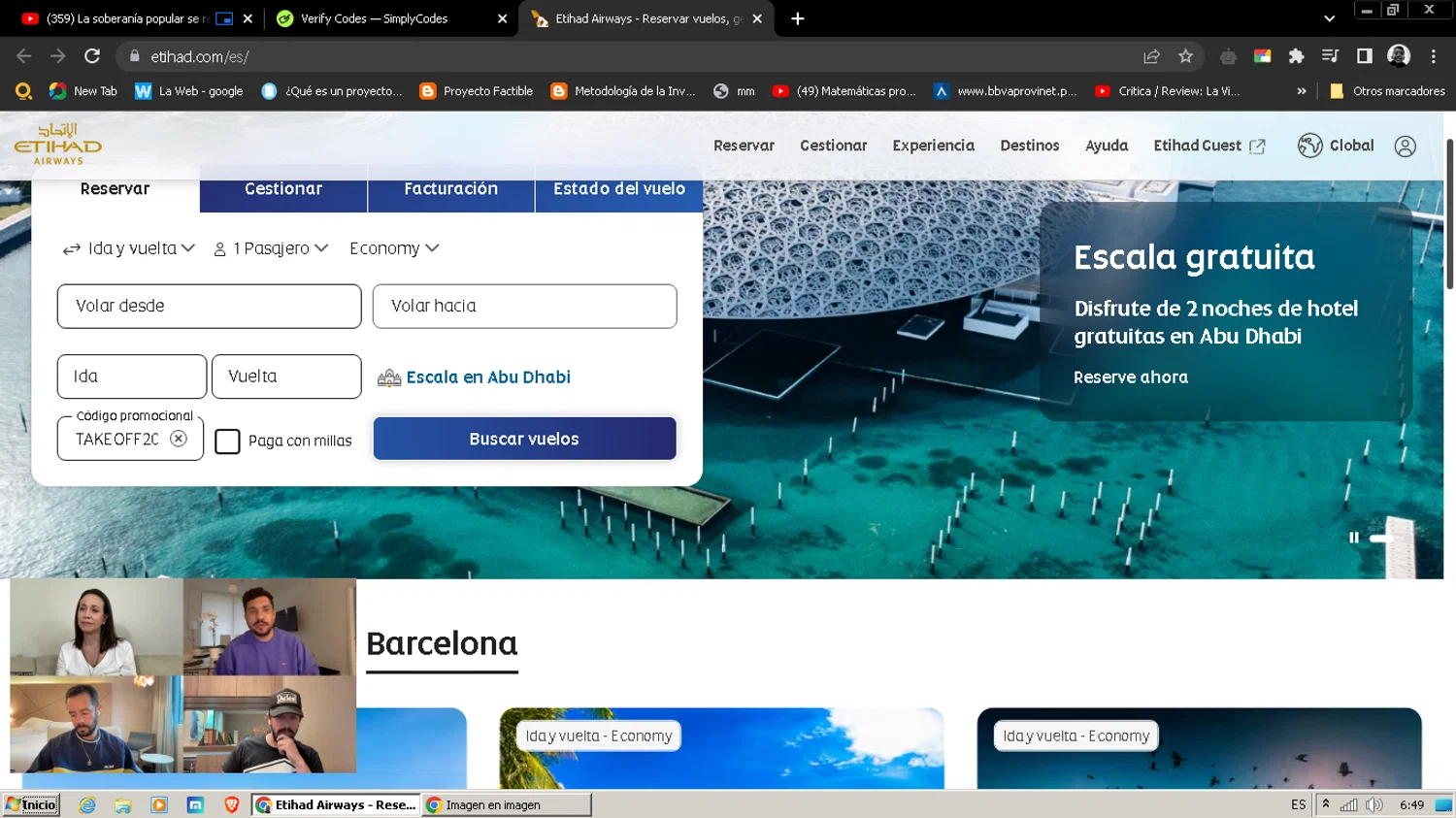
Task: Open Internet Explorer from the taskbar
Action: [87, 804]
